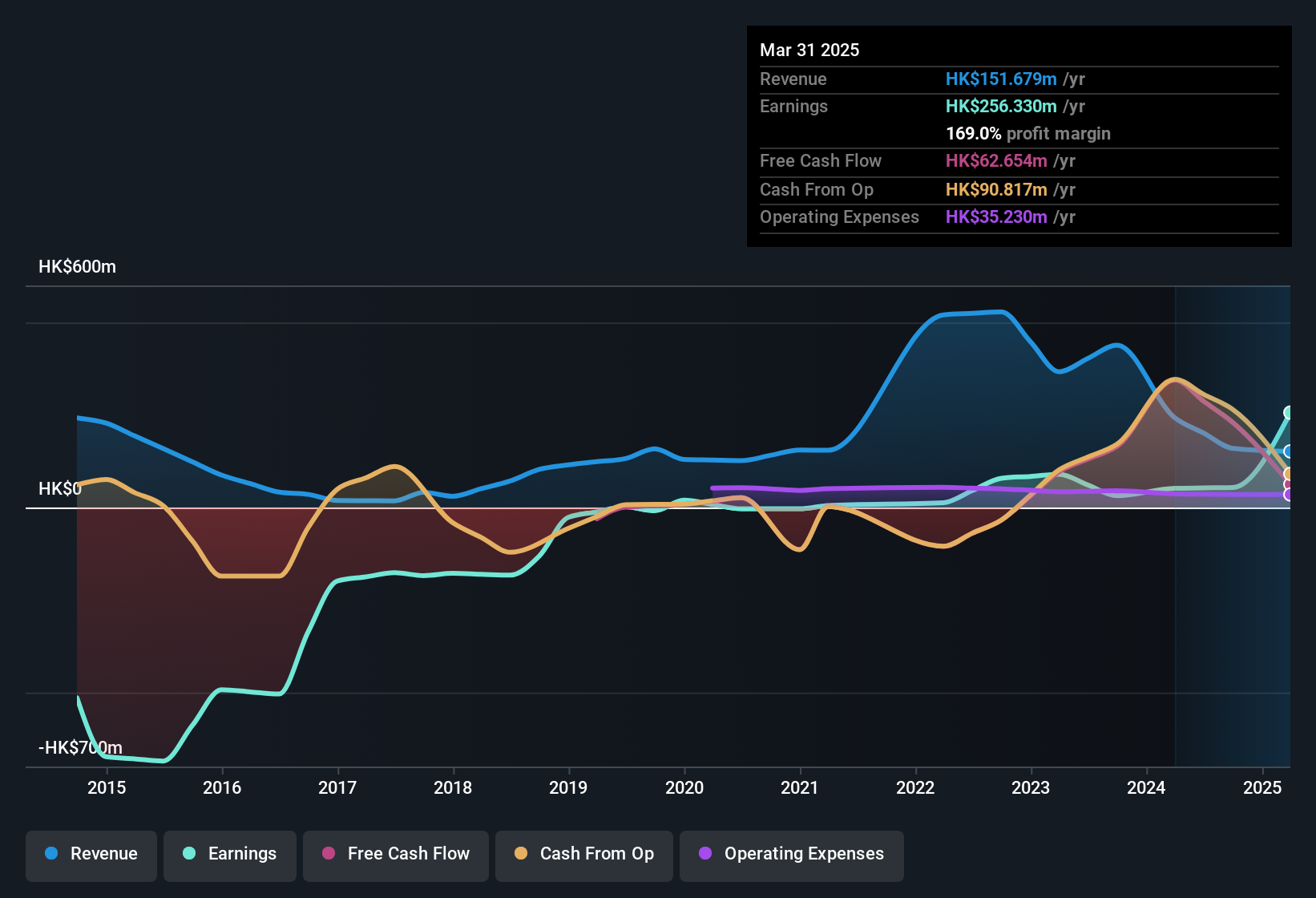Click the teal Earnings legend dot icon
The width and height of the screenshot is (1316, 898).
pyautogui.click(x=188, y=854)
